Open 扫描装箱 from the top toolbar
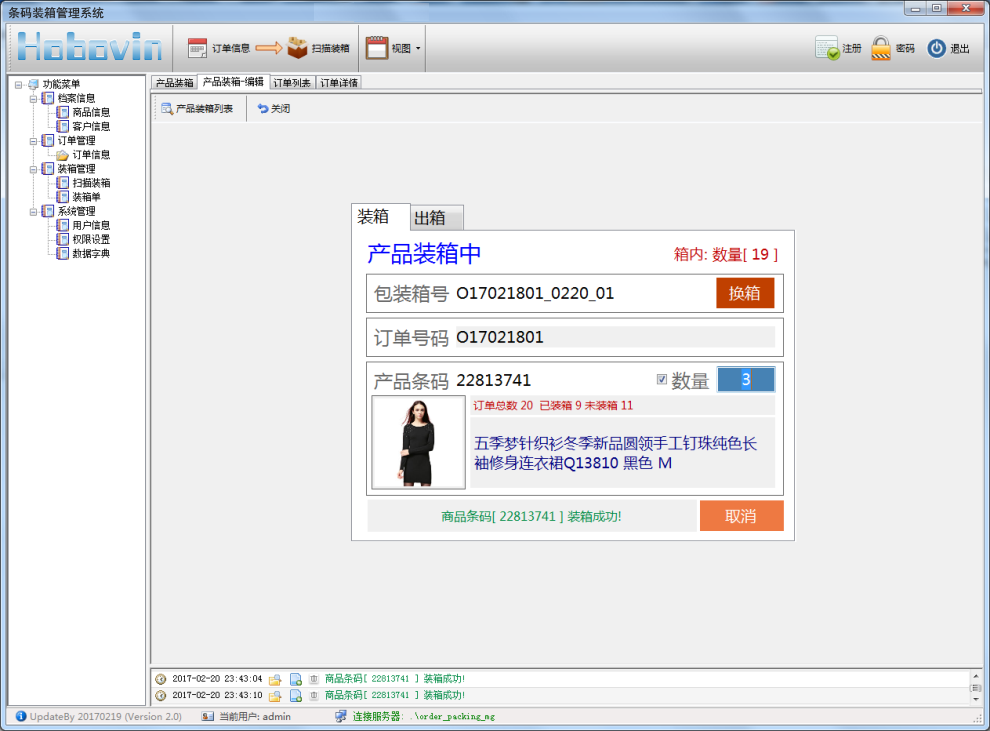Screen dimensions: 990x731 (x=297, y=48)
